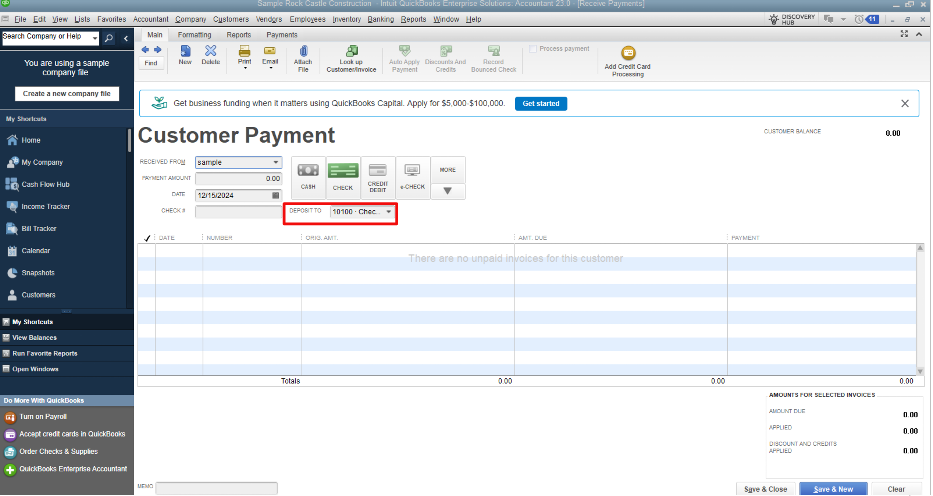Open the Open Windows panel
This screenshot has height=496, width=933.
click(x=67, y=369)
